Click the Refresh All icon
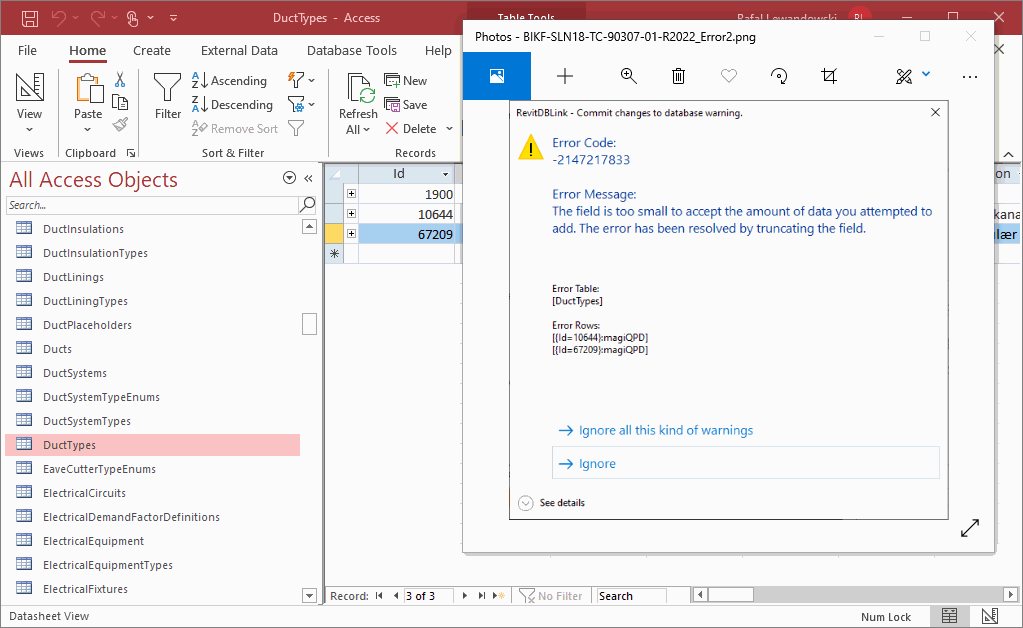 (x=360, y=88)
